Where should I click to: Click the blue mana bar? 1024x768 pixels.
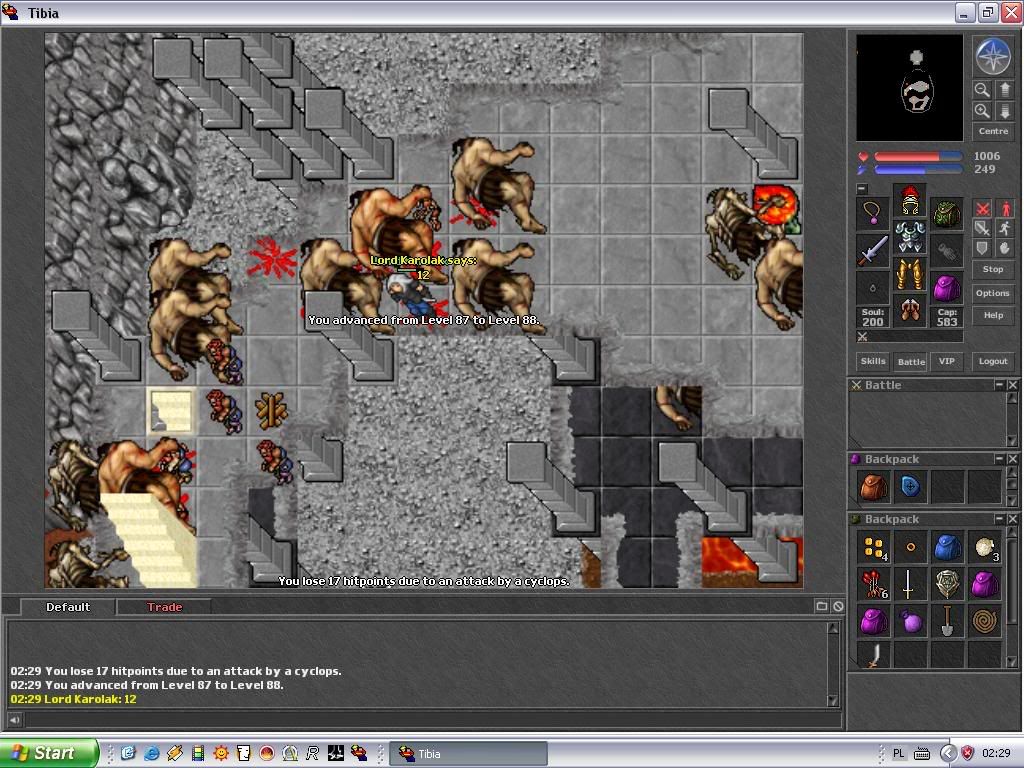pyautogui.click(x=918, y=170)
